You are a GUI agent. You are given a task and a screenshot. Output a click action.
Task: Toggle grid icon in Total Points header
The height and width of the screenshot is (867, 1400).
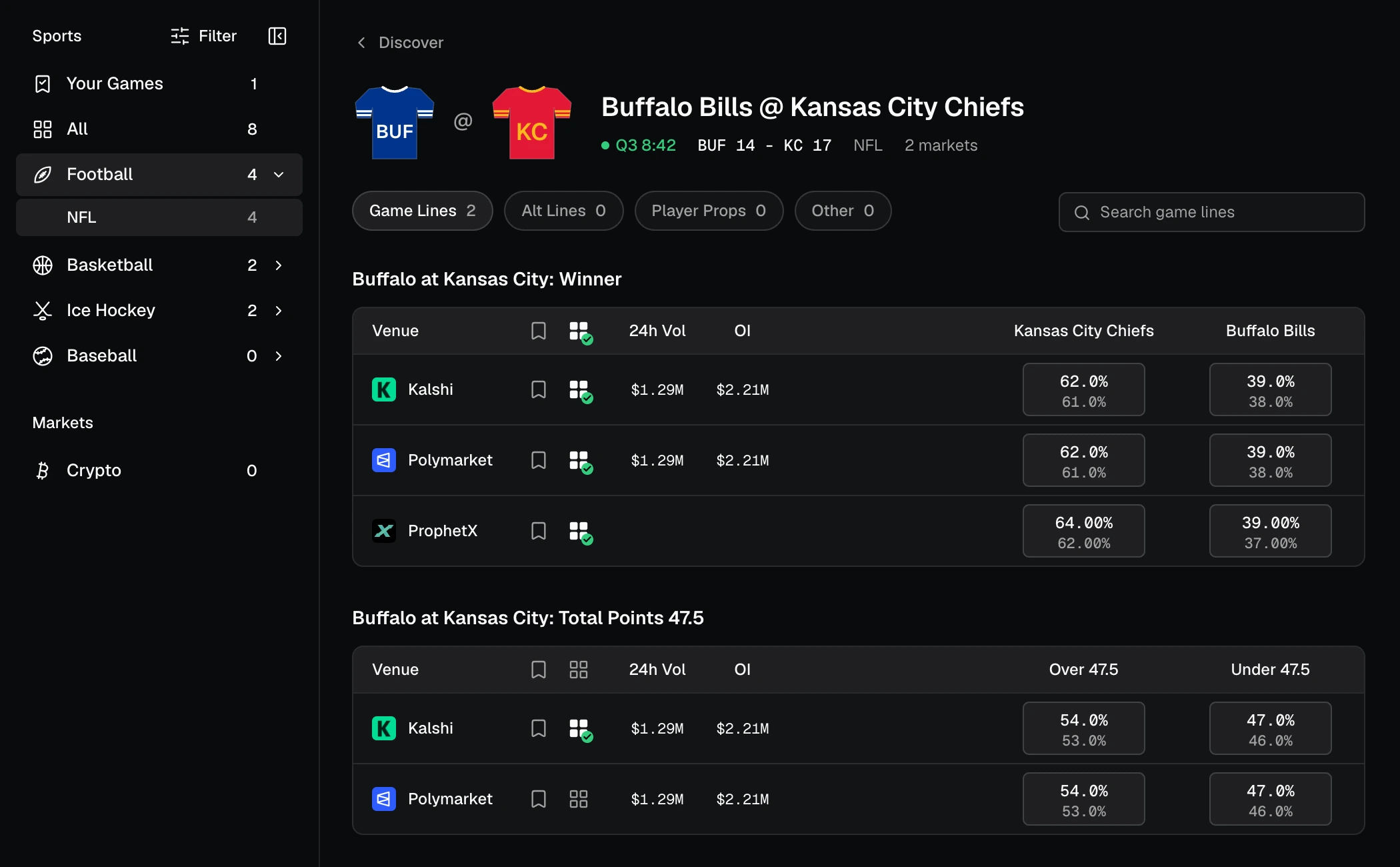(x=579, y=670)
